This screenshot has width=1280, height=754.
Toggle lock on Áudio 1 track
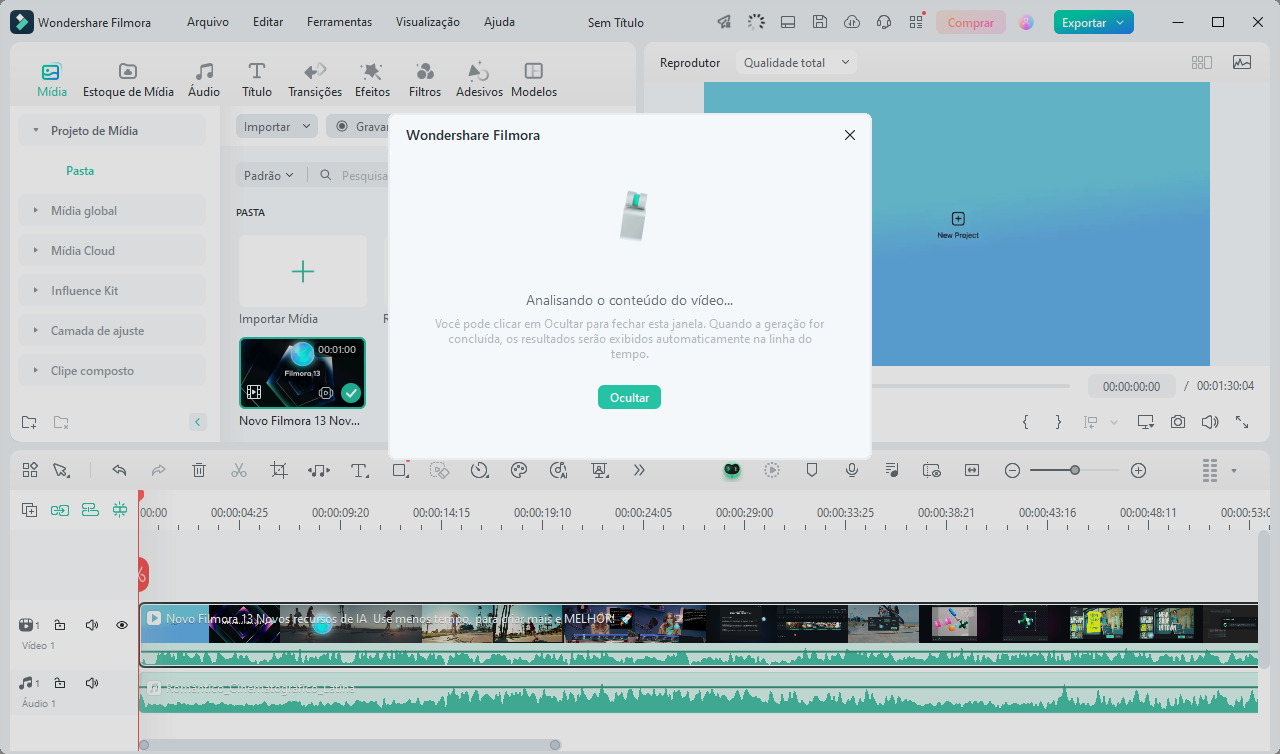point(60,683)
